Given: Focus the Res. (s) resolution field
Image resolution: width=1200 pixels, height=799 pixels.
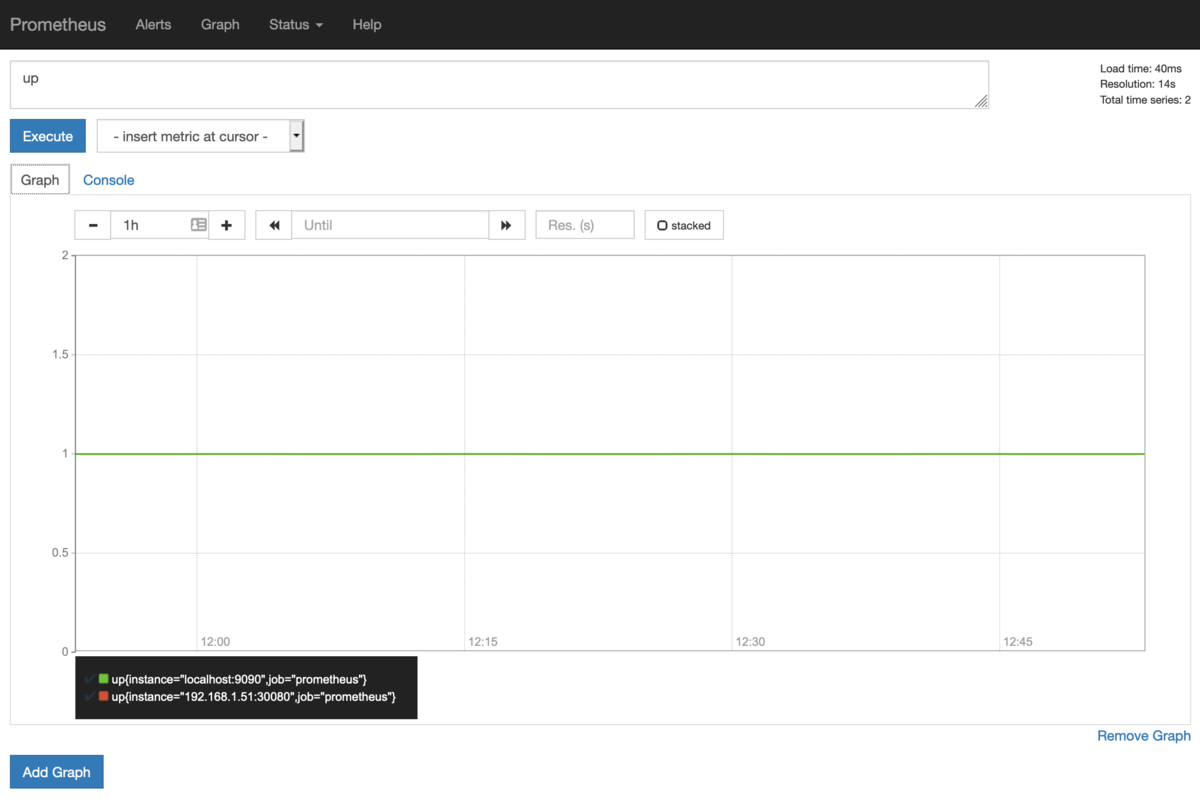Looking at the screenshot, I should [x=585, y=225].
